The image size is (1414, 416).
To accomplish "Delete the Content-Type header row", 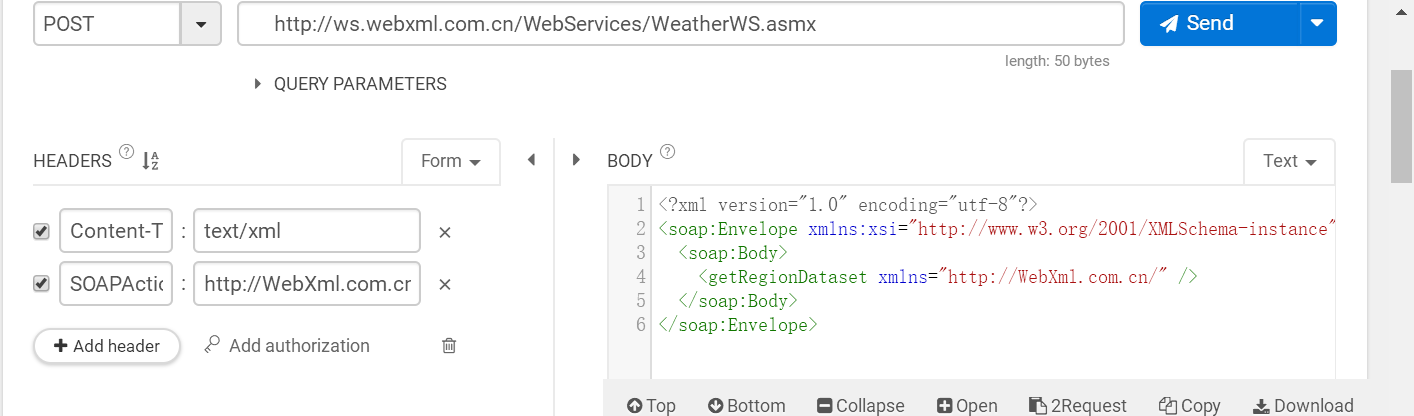I will [445, 232].
